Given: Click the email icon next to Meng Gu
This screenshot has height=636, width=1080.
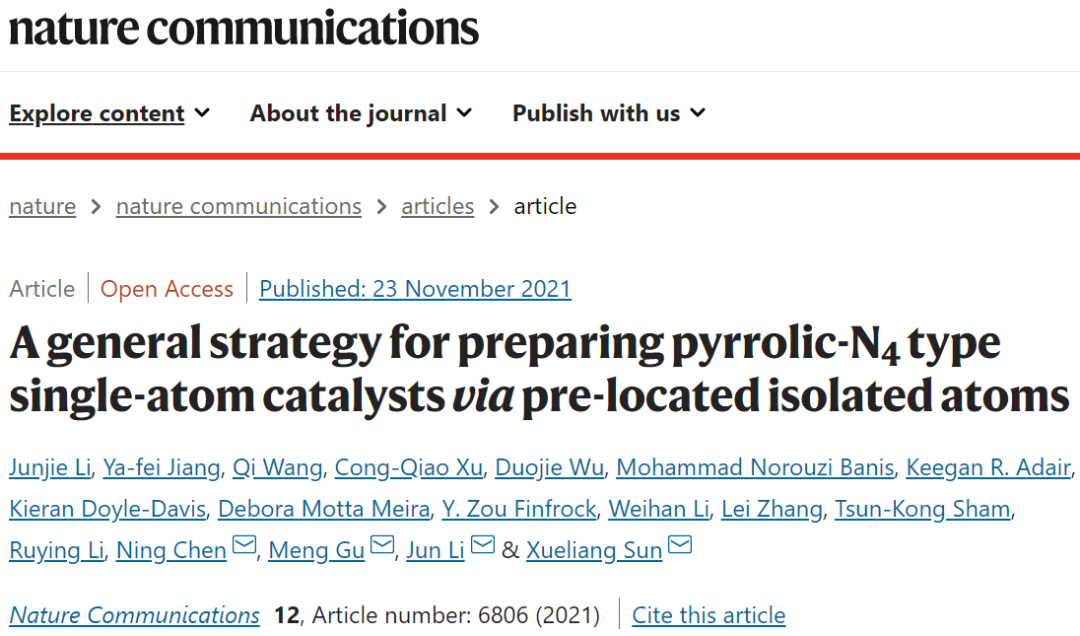Looking at the screenshot, I should [x=382, y=545].
